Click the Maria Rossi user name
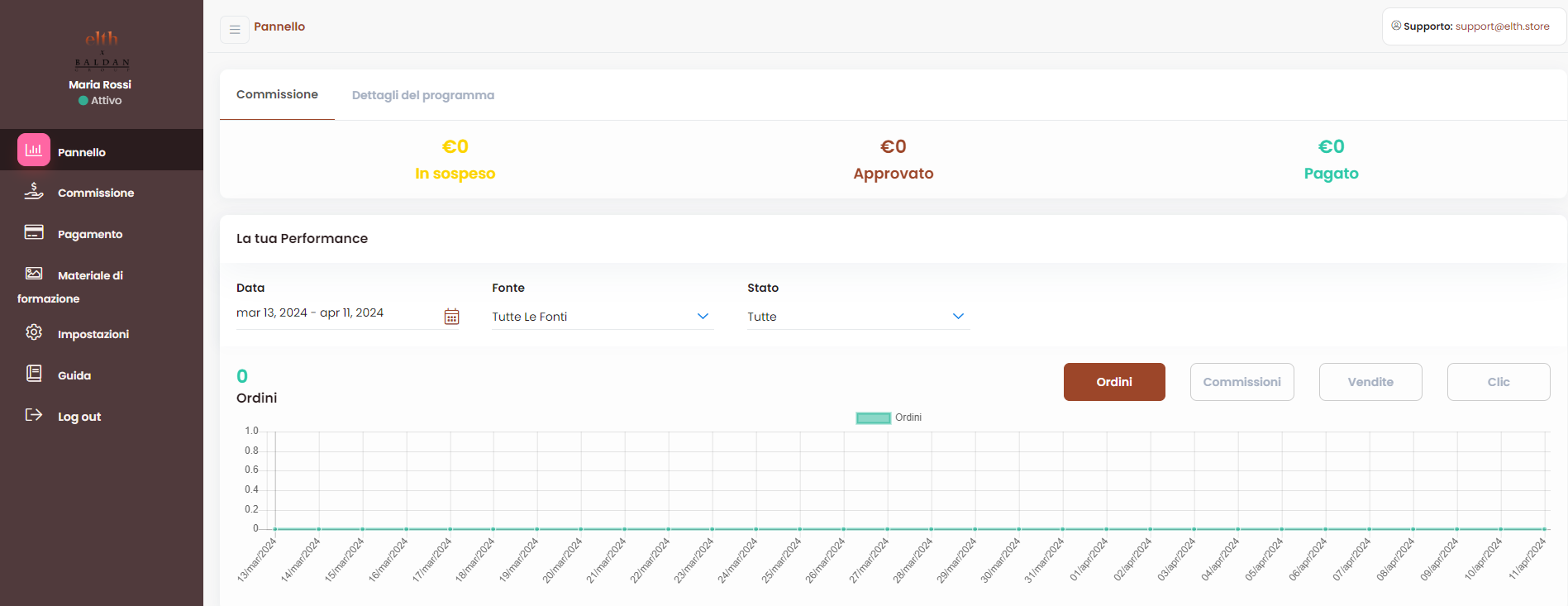 pos(100,84)
